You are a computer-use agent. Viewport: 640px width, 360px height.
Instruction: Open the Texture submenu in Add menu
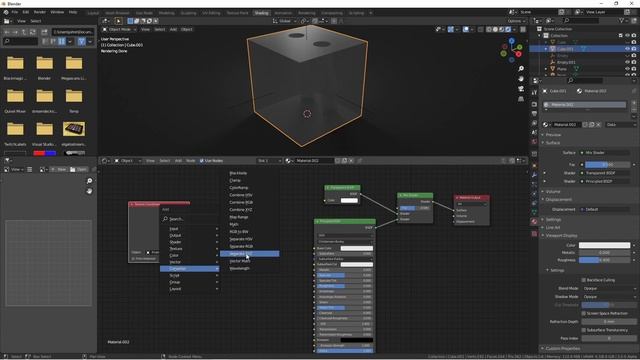click(x=189, y=249)
